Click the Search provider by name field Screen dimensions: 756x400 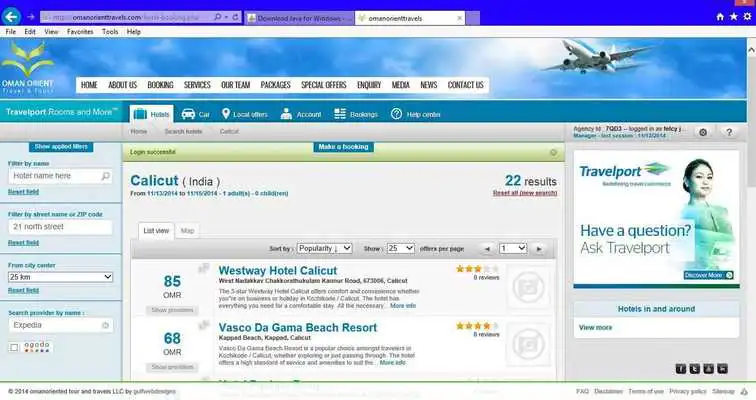click(x=60, y=325)
